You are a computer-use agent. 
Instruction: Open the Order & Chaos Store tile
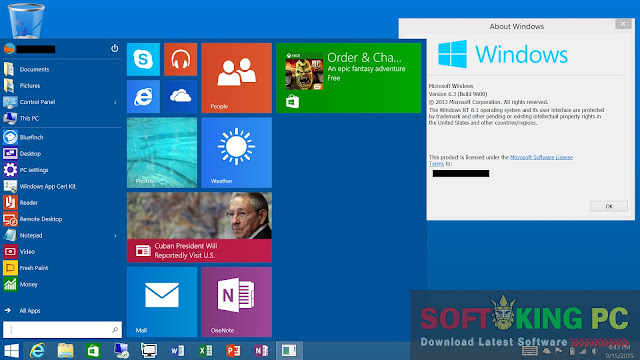[349, 78]
